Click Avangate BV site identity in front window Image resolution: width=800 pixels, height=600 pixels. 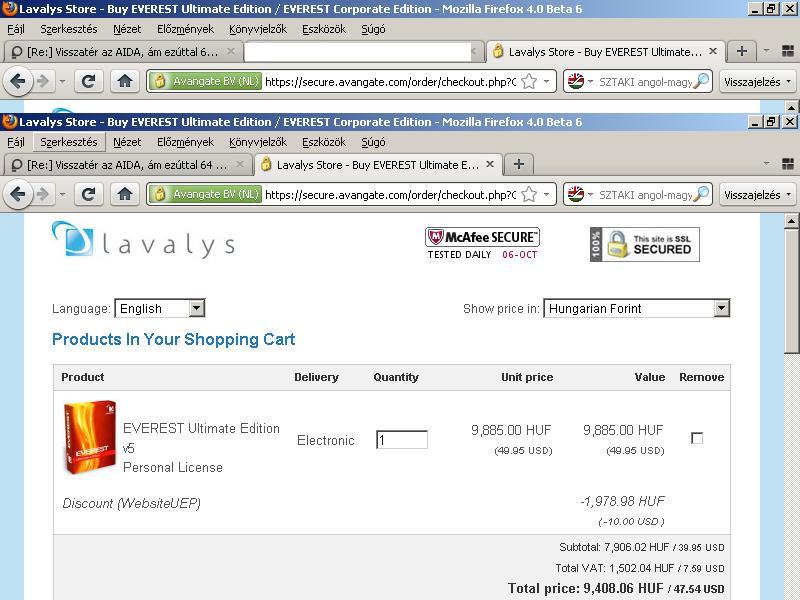(x=205, y=194)
